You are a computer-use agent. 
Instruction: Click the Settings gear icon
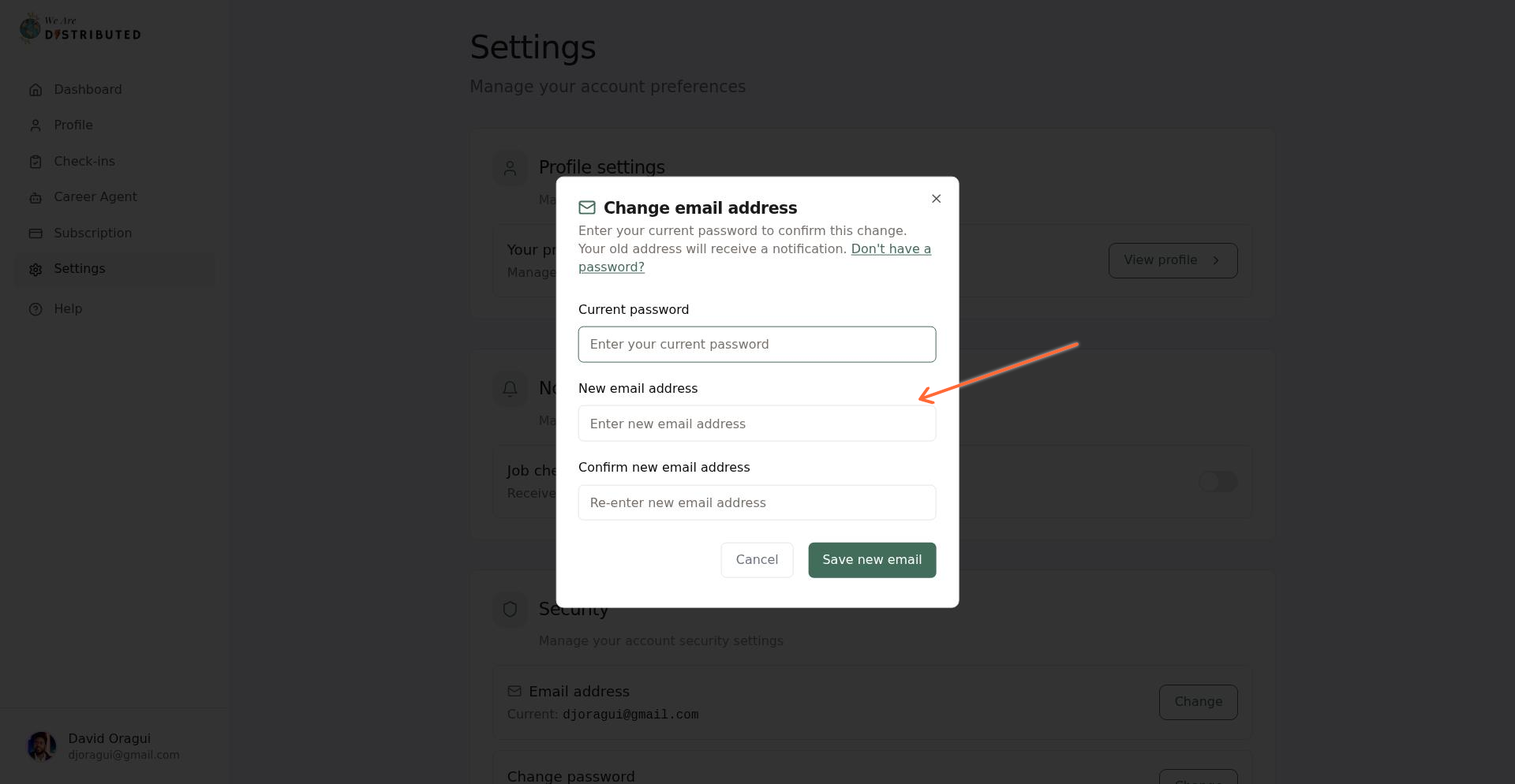pos(36,269)
